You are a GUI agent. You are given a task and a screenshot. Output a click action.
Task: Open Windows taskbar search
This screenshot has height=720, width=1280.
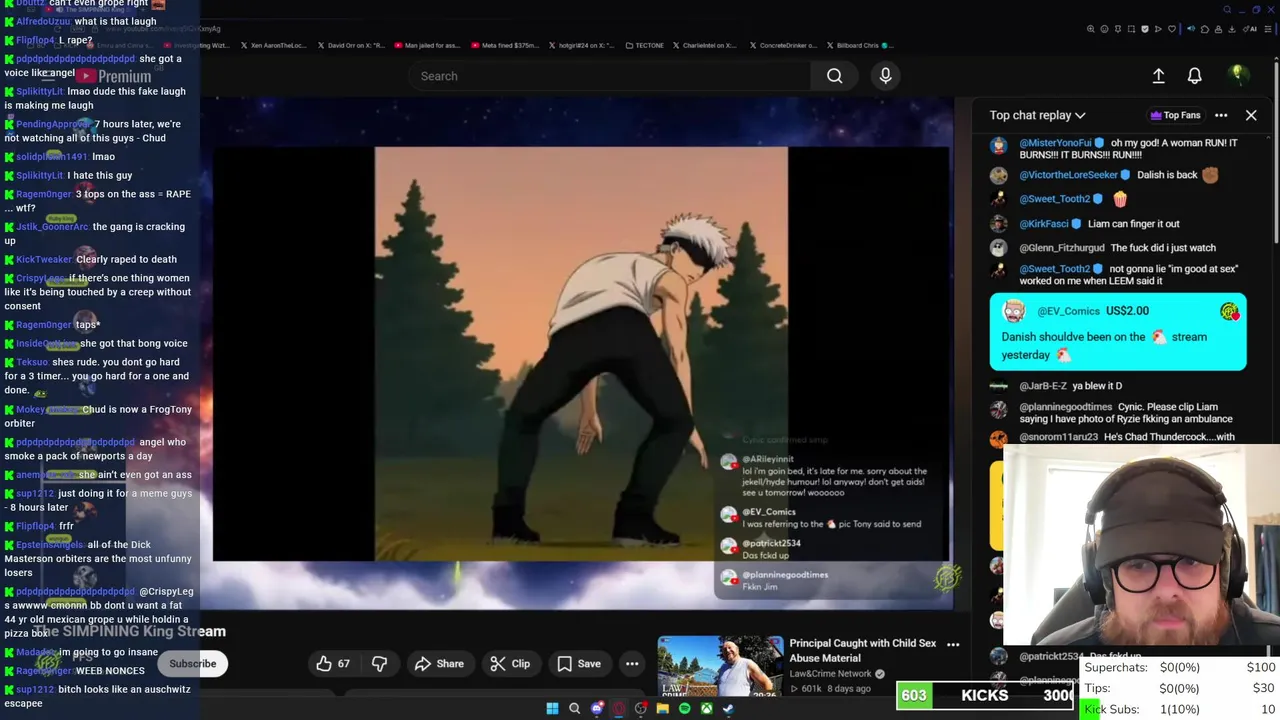574,709
